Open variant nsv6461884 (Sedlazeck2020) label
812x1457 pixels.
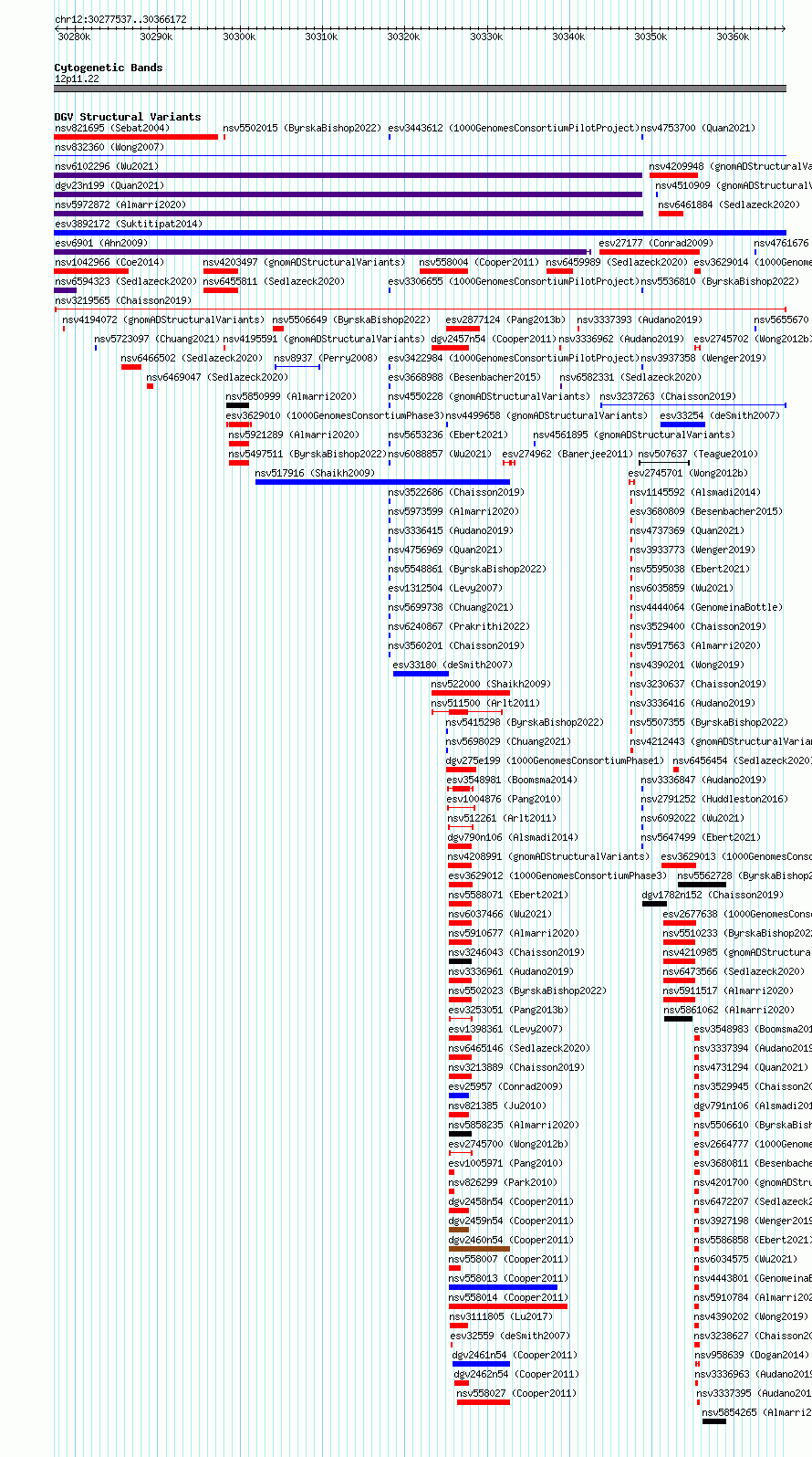tap(730, 205)
